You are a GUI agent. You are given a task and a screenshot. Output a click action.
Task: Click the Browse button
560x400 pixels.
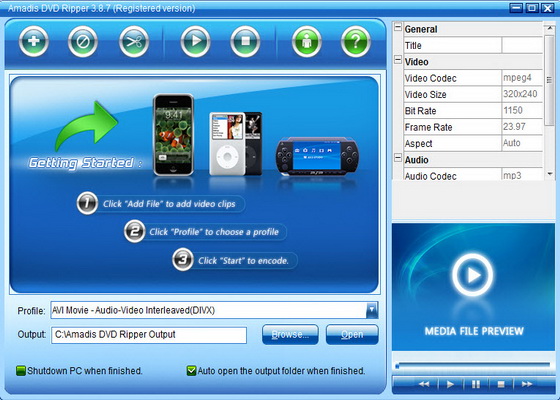point(290,335)
